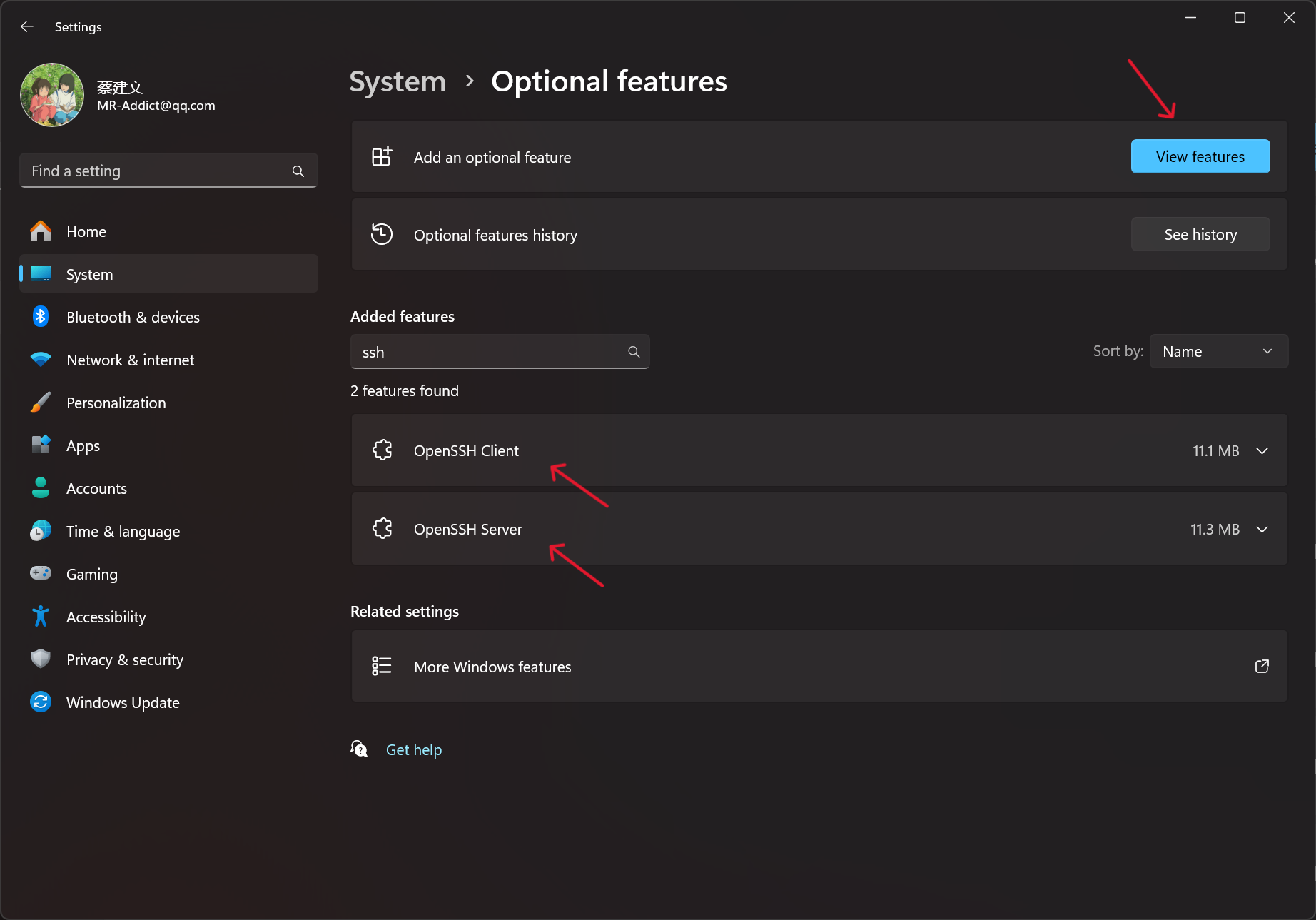Click the Find a setting search box
This screenshot has height=920, width=1316.
(x=168, y=171)
